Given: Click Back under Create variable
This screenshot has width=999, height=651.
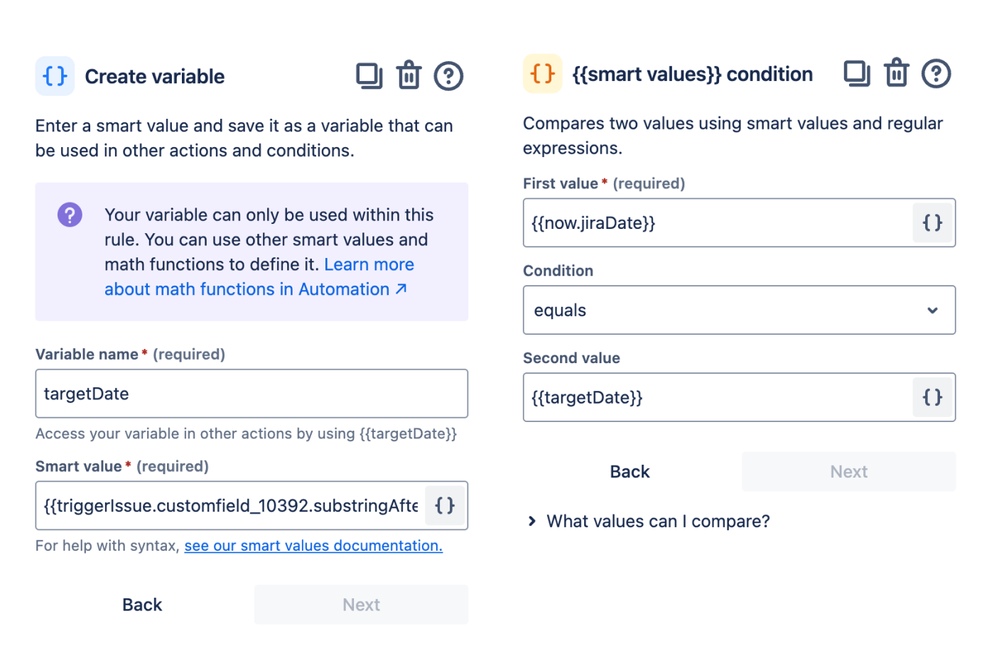Looking at the screenshot, I should (x=142, y=604).
